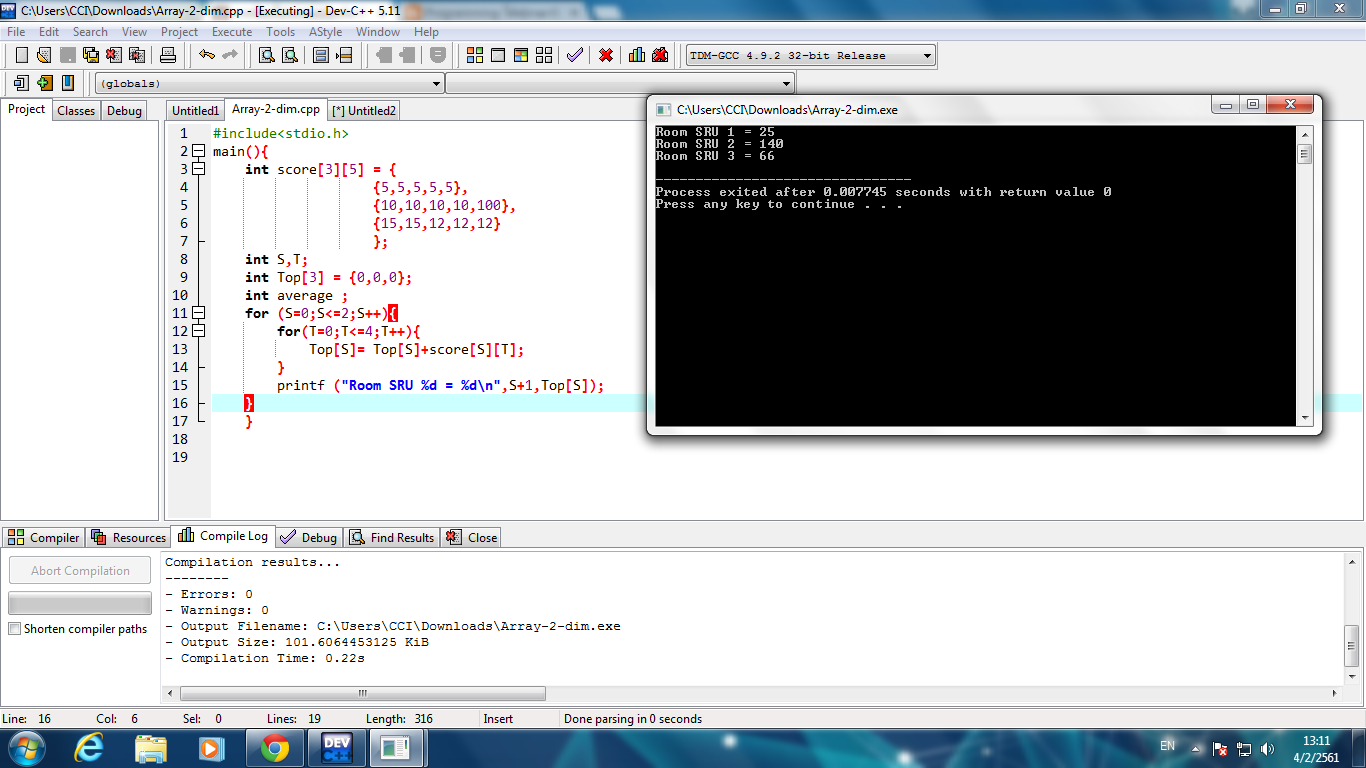The width and height of the screenshot is (1366, 768).
Task: Collapse the inner for loop fold line 12
Action: pos(198,331)
